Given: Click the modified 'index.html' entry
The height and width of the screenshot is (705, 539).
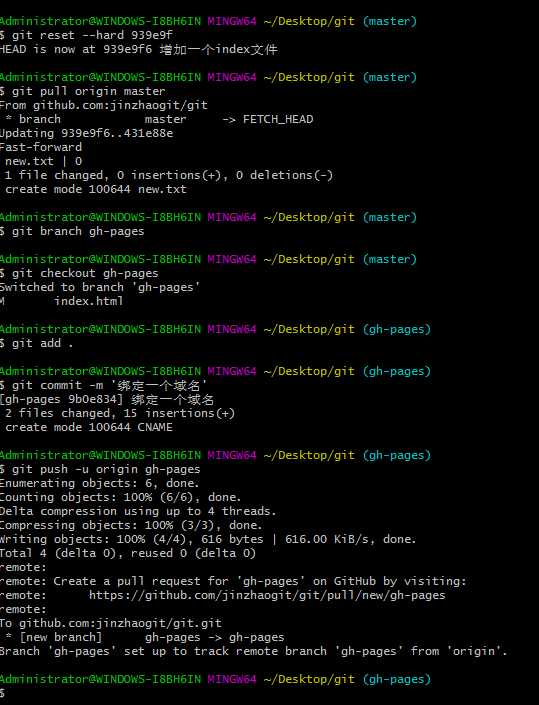Looking at the screenshot, I should click(89, 301).
